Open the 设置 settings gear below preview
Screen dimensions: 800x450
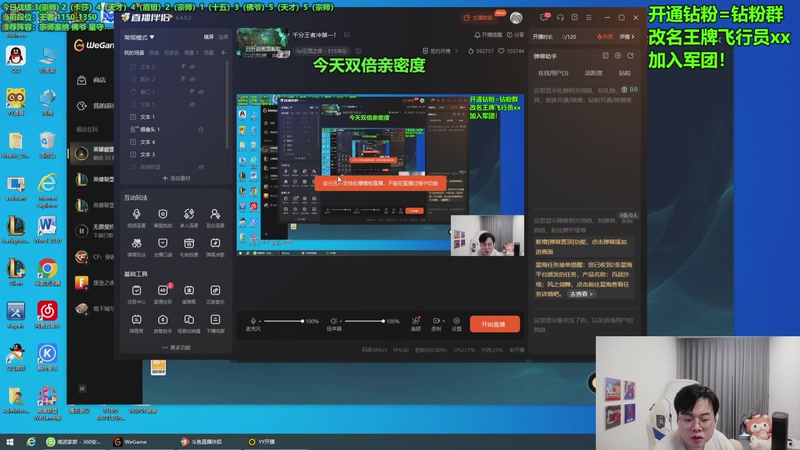pos(457,321)
